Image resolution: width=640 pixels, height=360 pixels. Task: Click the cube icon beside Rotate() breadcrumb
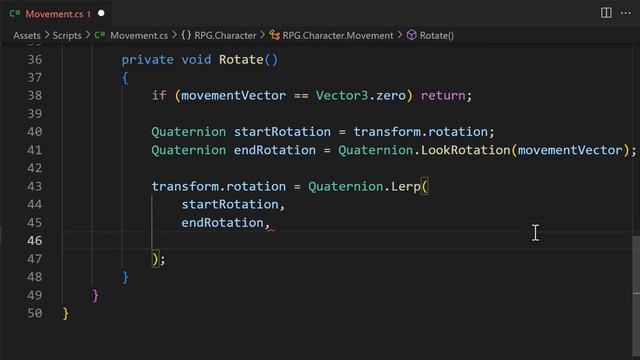(x=411, y=36)
